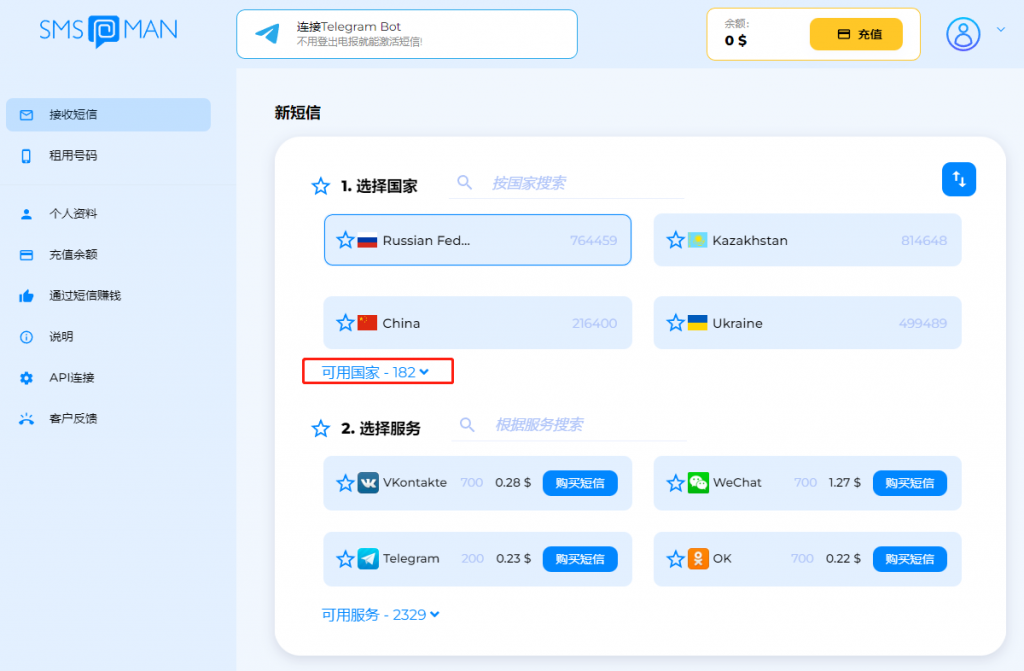Image resolution: width=1024 pixels, height=671 pixels.
Task: Expand the 可用国家 - 182 list
Action: point(376,372)
